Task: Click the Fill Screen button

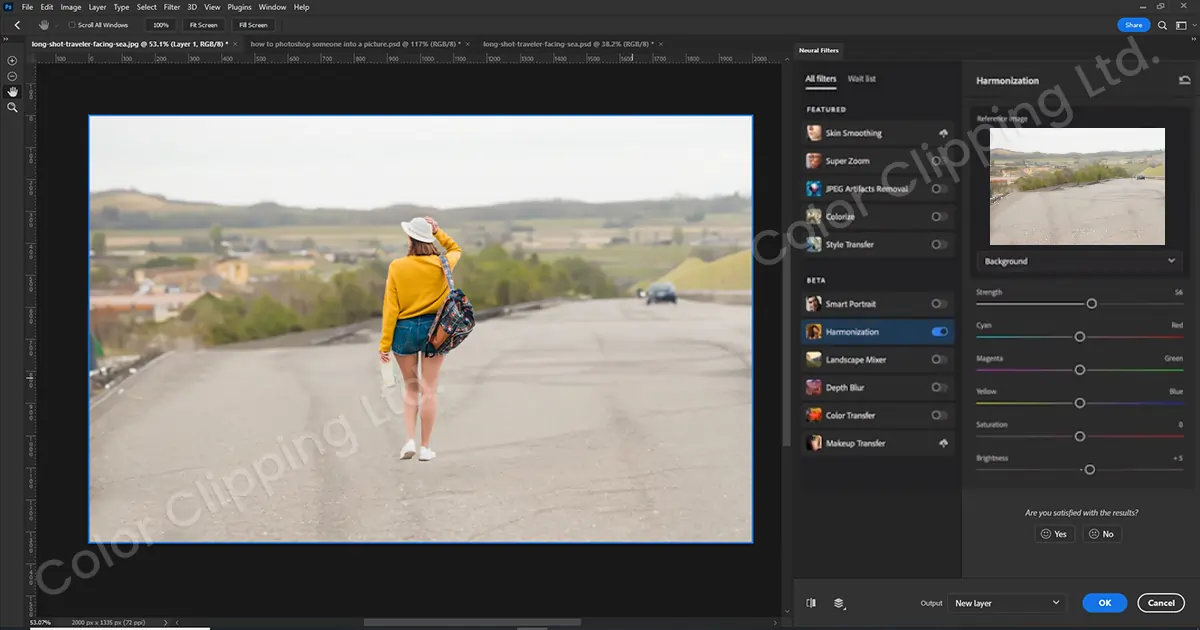Action: 253,25
